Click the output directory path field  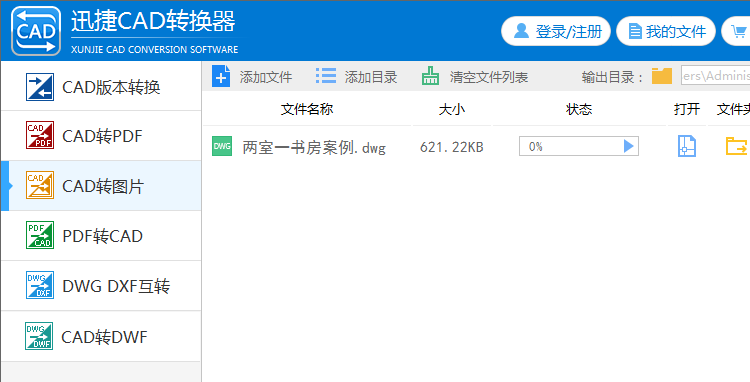(x=716, y=76)
